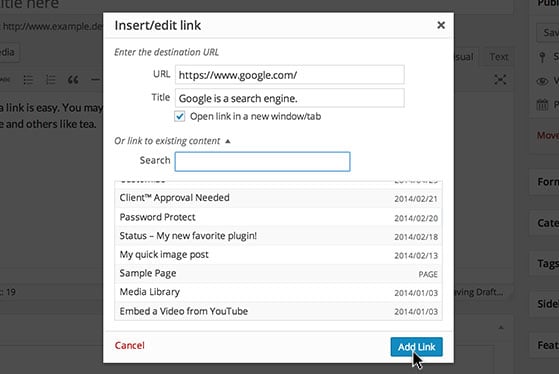The image size is (559, 374).
Task: Switch to Text editor tab behind dialog
Action: (x=498, y=57)
